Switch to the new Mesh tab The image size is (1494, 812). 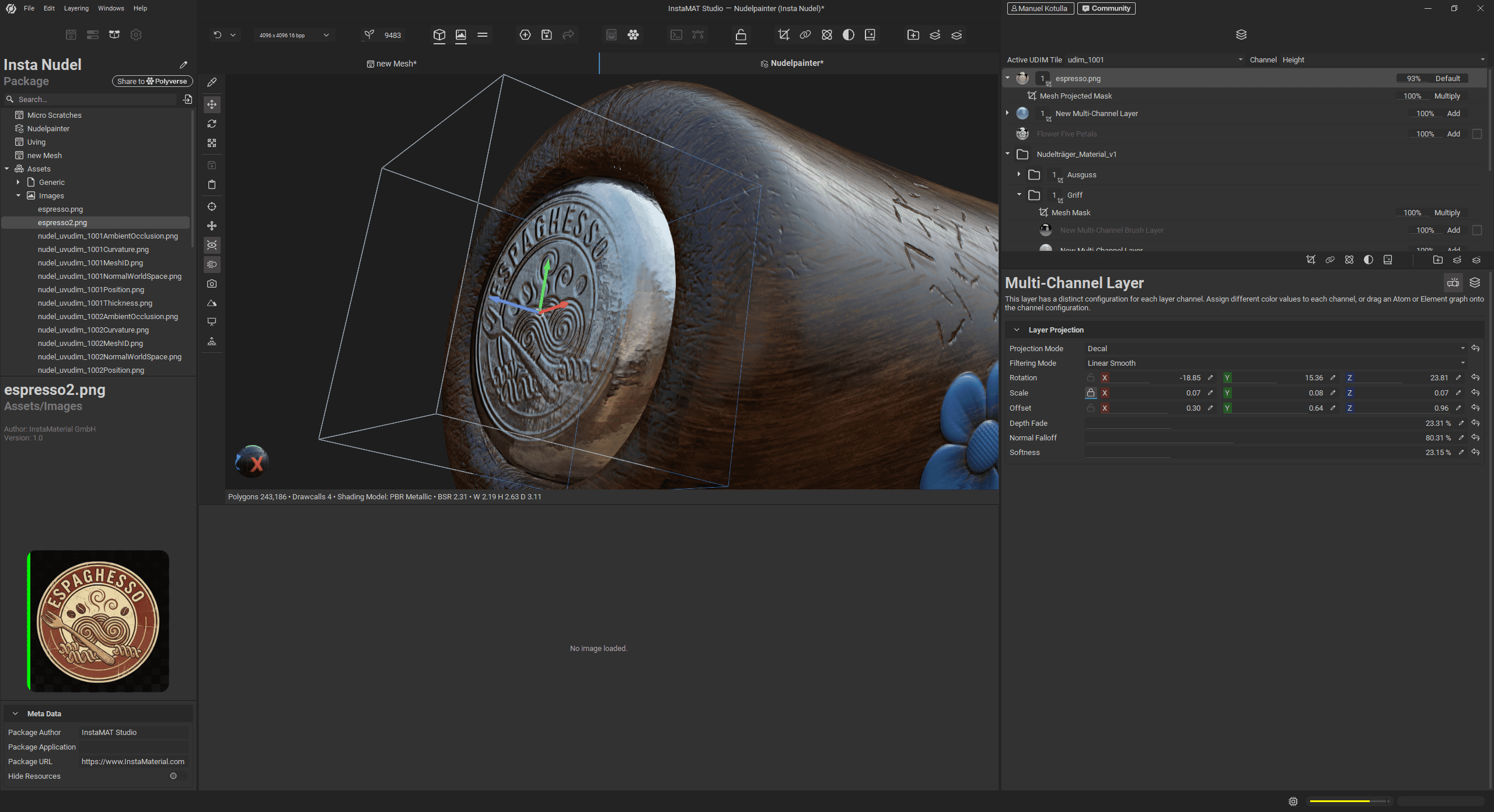pos(392,64)
